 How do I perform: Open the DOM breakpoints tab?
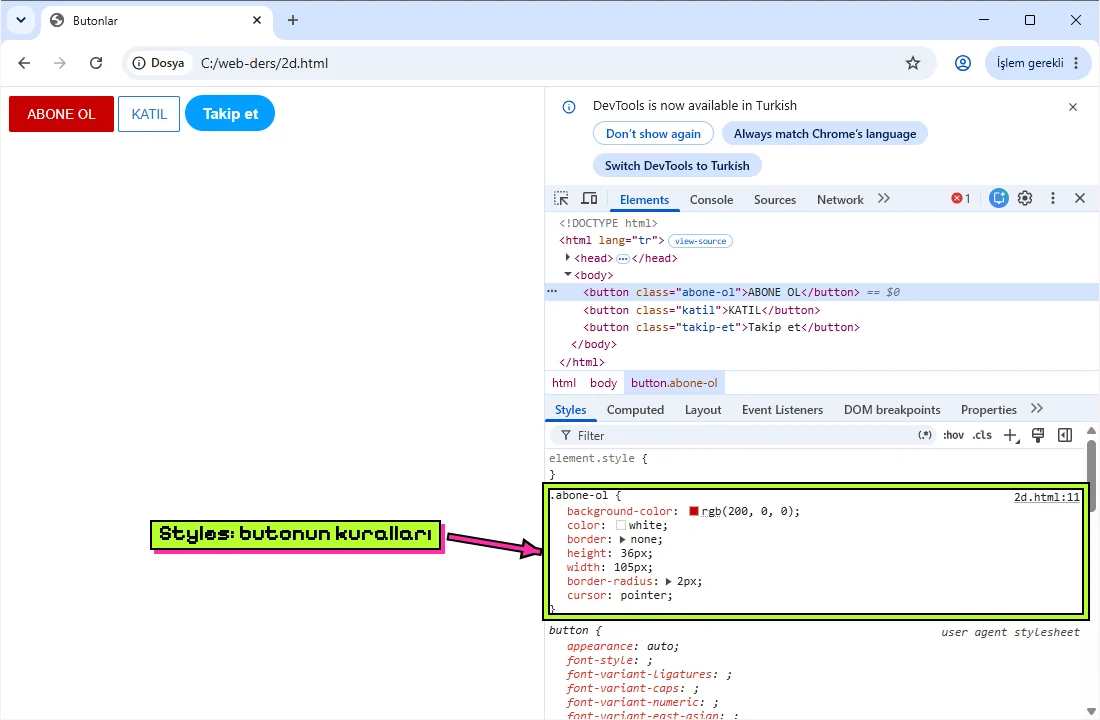tap(892, 410)
